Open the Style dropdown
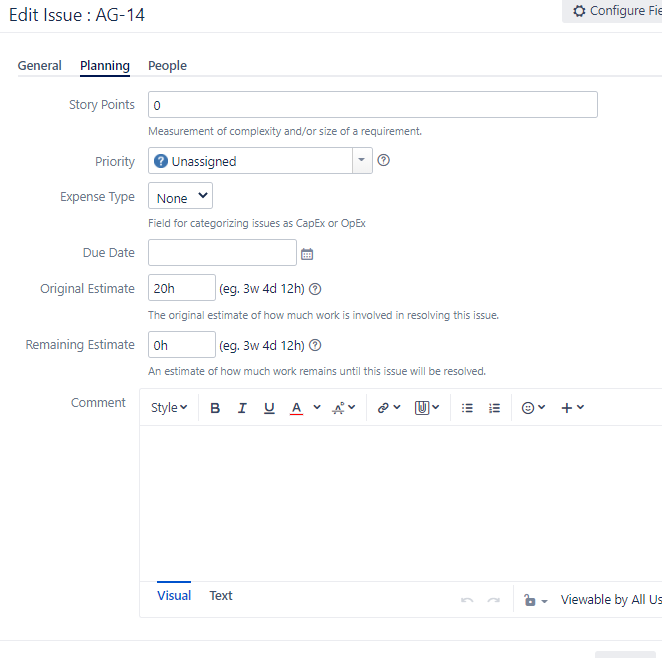Viewport: 662px width, 658px height. coord(169,408)
